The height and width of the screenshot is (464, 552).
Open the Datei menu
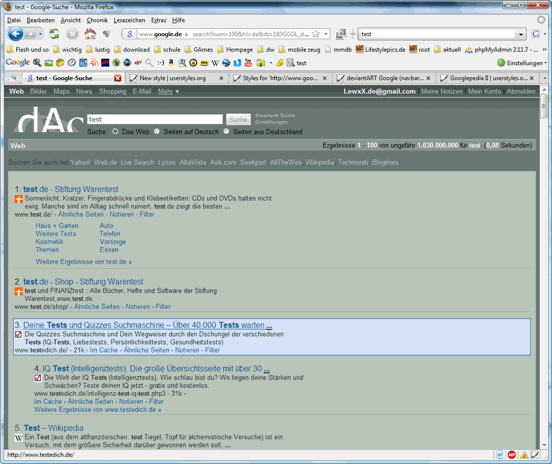(14, 20)
